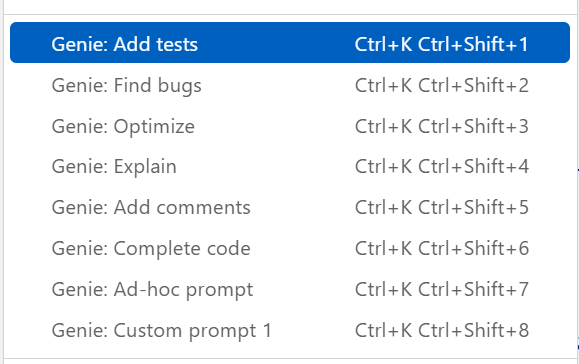Activate the blue highlighted menu entry
The image size is (579, 364).
290,43
